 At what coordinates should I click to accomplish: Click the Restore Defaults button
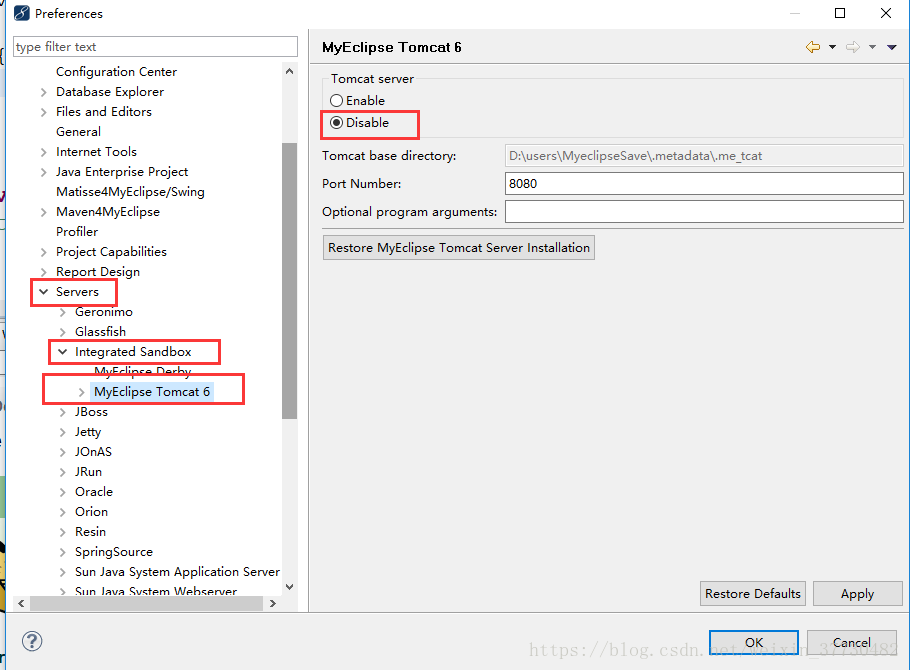point(753,593)
